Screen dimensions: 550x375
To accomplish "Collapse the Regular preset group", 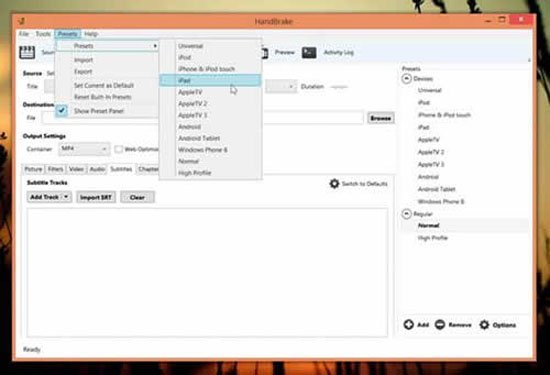I will point(406,214).
